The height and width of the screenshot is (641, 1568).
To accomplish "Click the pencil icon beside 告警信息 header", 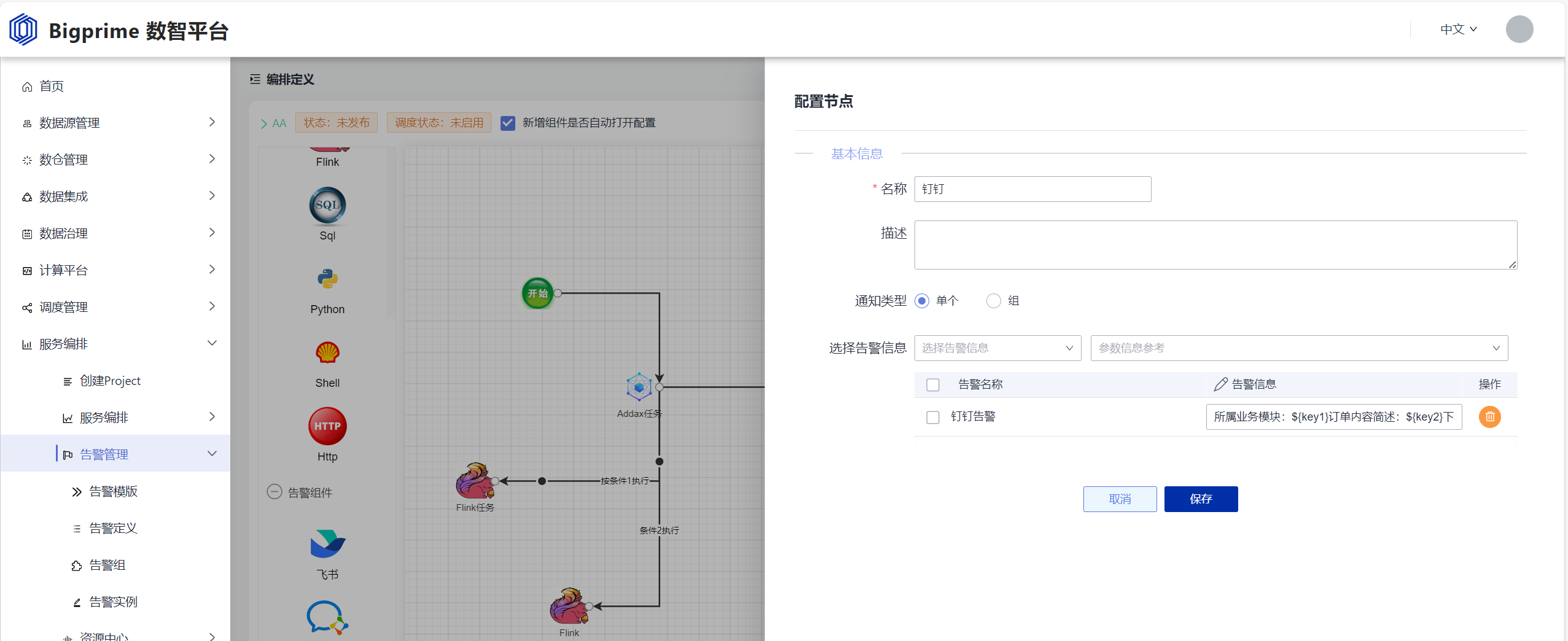I will click(1220, 384).
